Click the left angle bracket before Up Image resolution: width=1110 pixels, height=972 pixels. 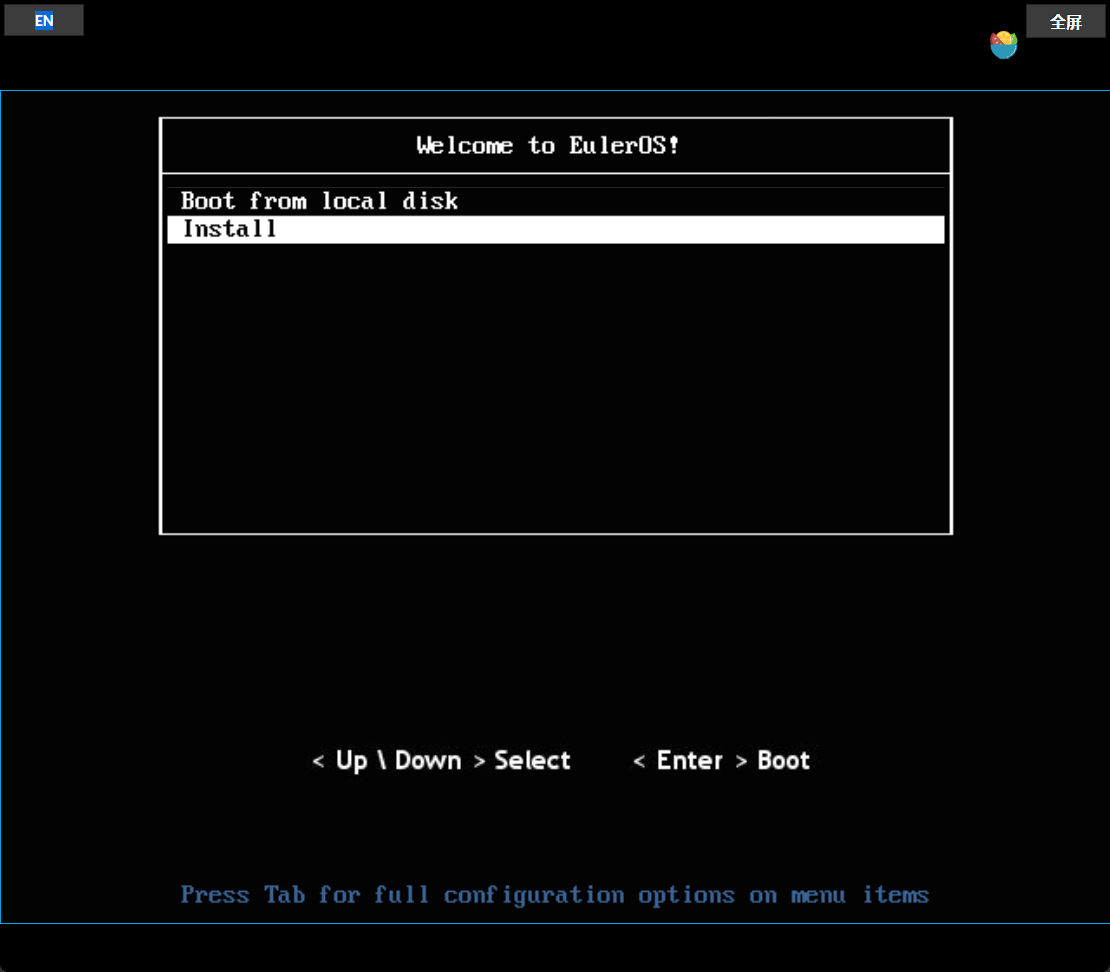[318, 762]
